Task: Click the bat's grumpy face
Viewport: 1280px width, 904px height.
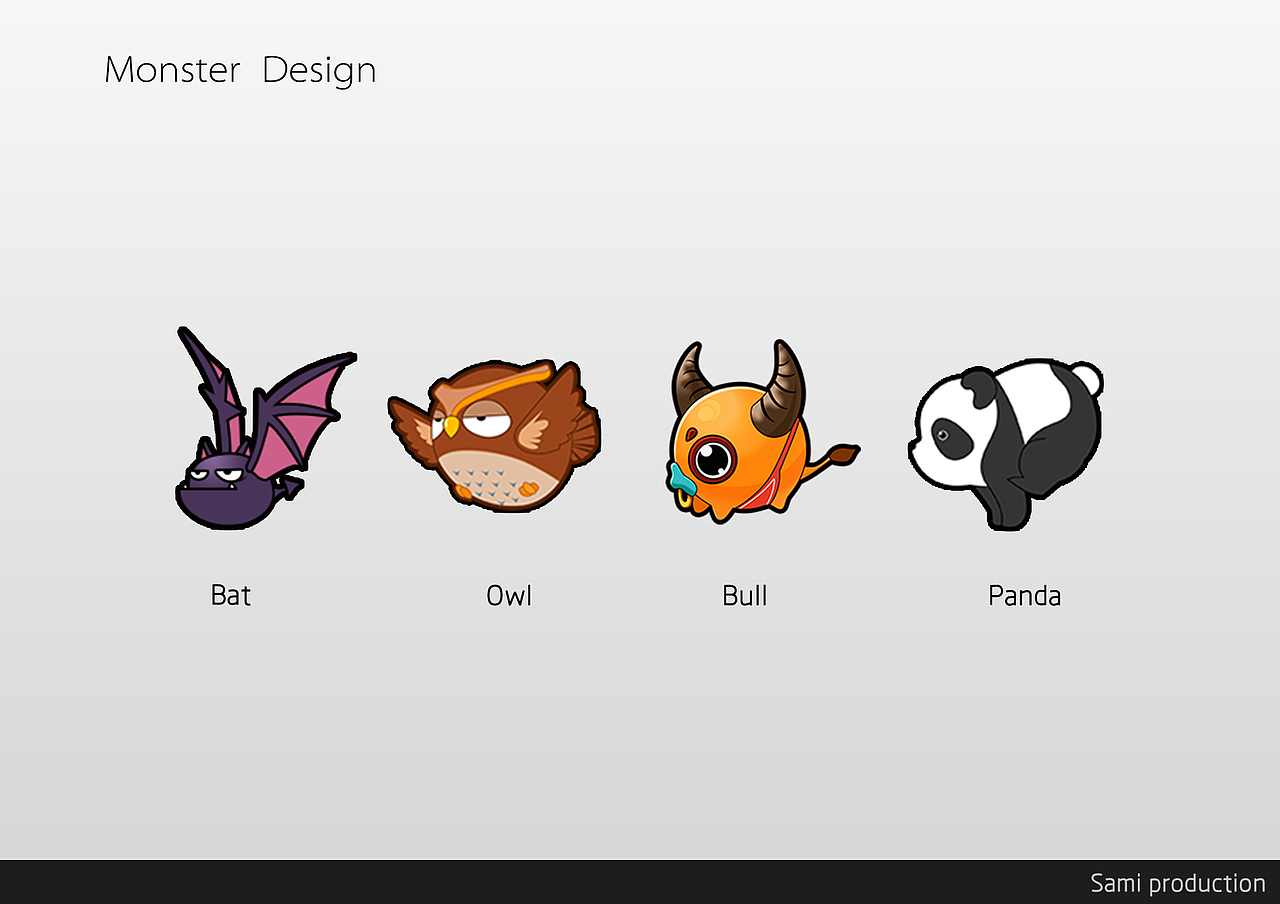Action: 218,477
